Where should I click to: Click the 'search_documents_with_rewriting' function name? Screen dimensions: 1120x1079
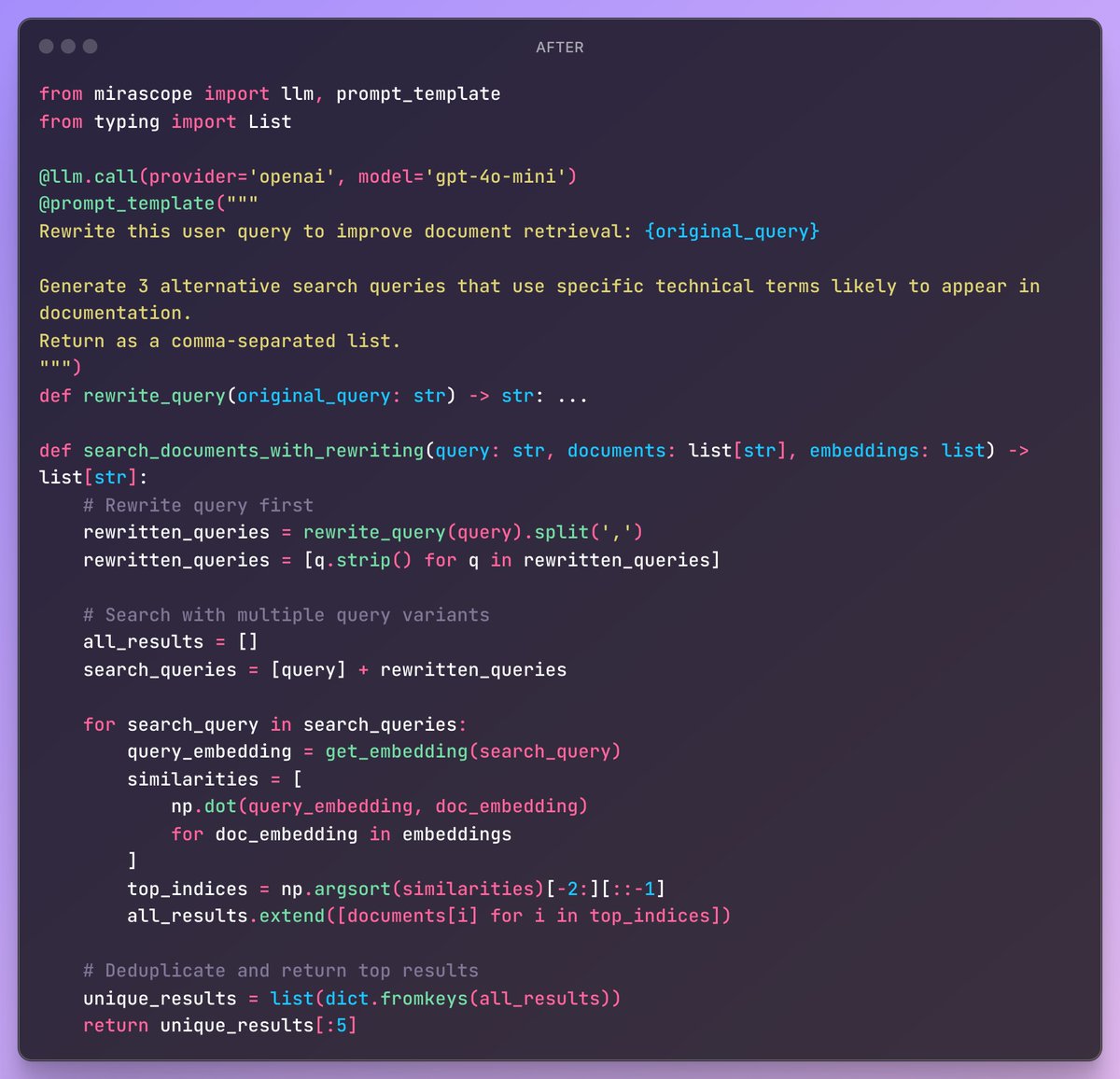click(x=254, y=451)
